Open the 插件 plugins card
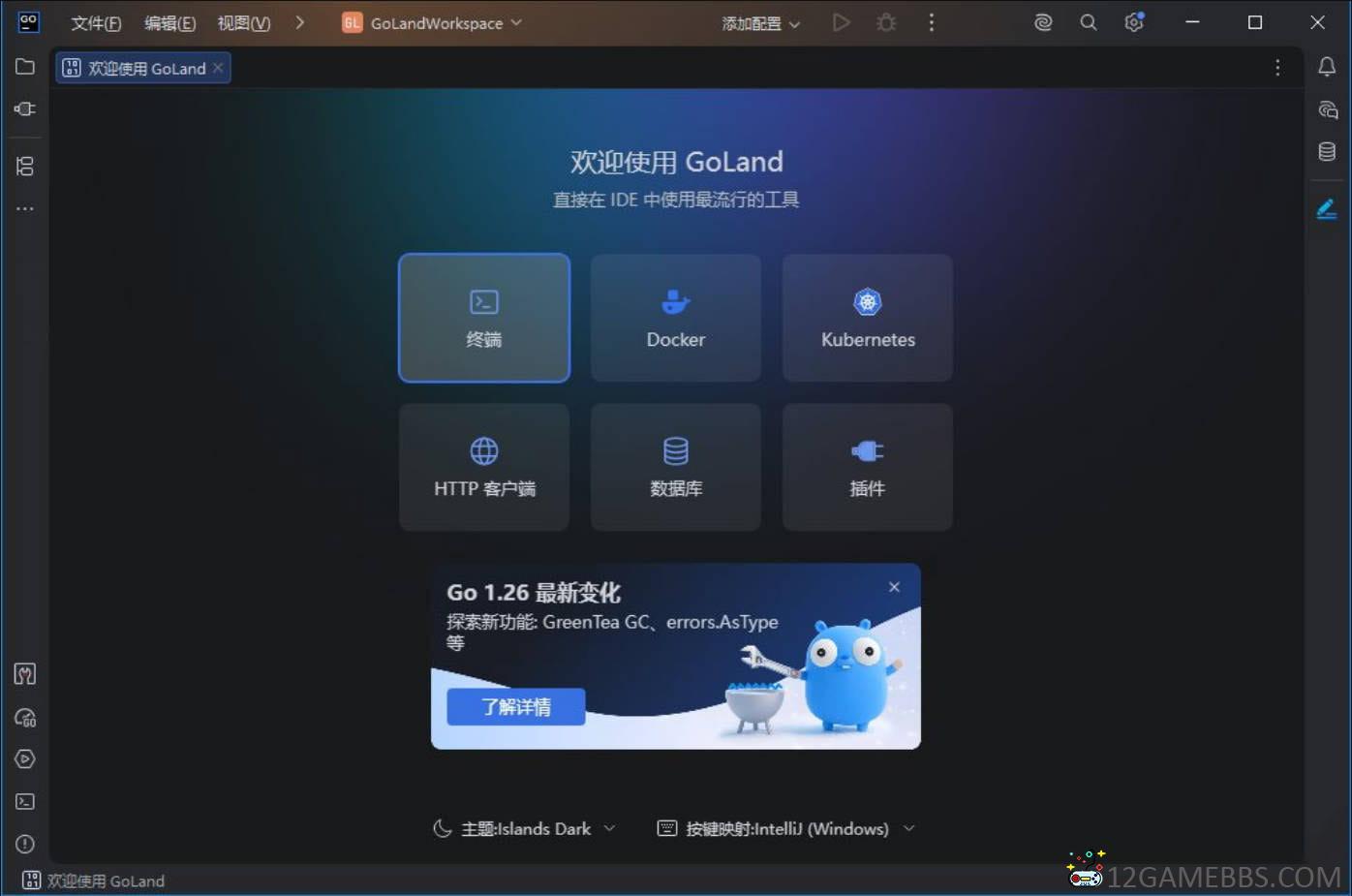The image size is (1352, 896). click(868, 467)
